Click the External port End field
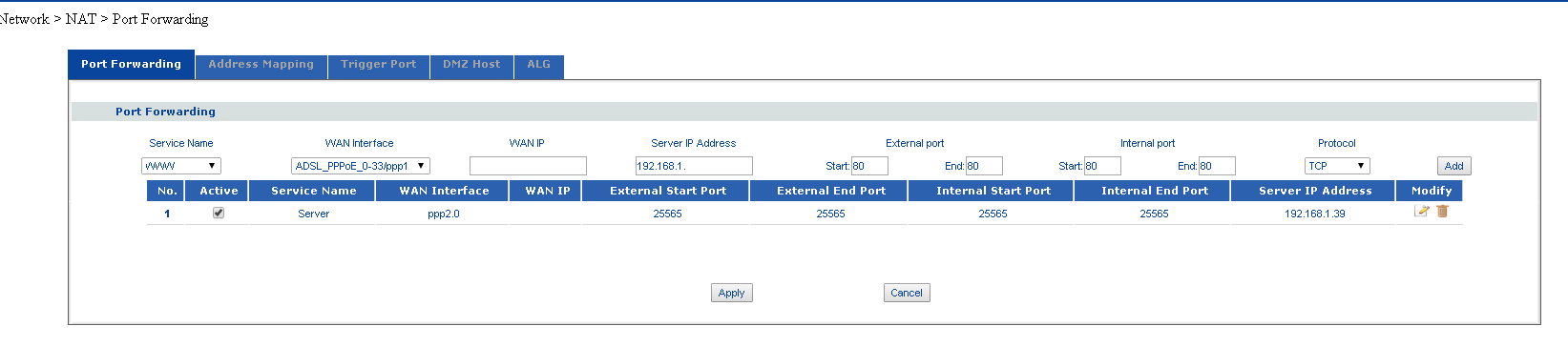1568x347 pixels. click(984, 166)
